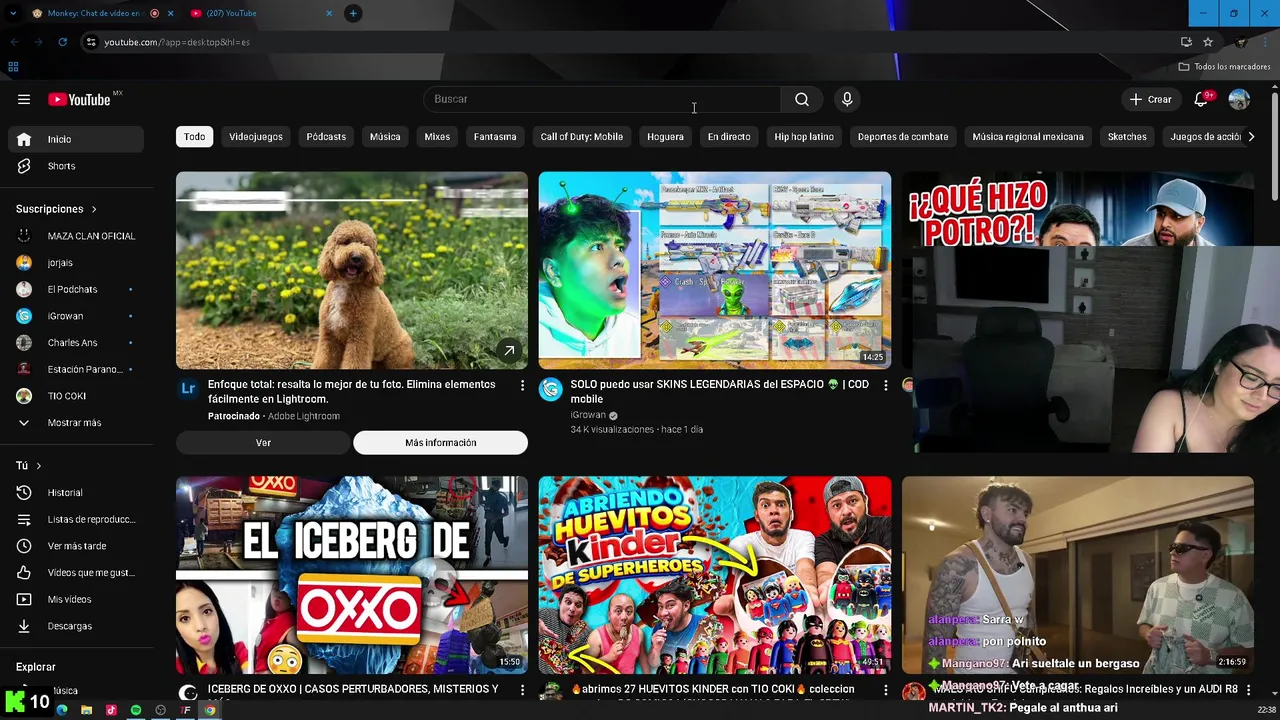Open Estación Parano... channel

[x=76, y=369]
